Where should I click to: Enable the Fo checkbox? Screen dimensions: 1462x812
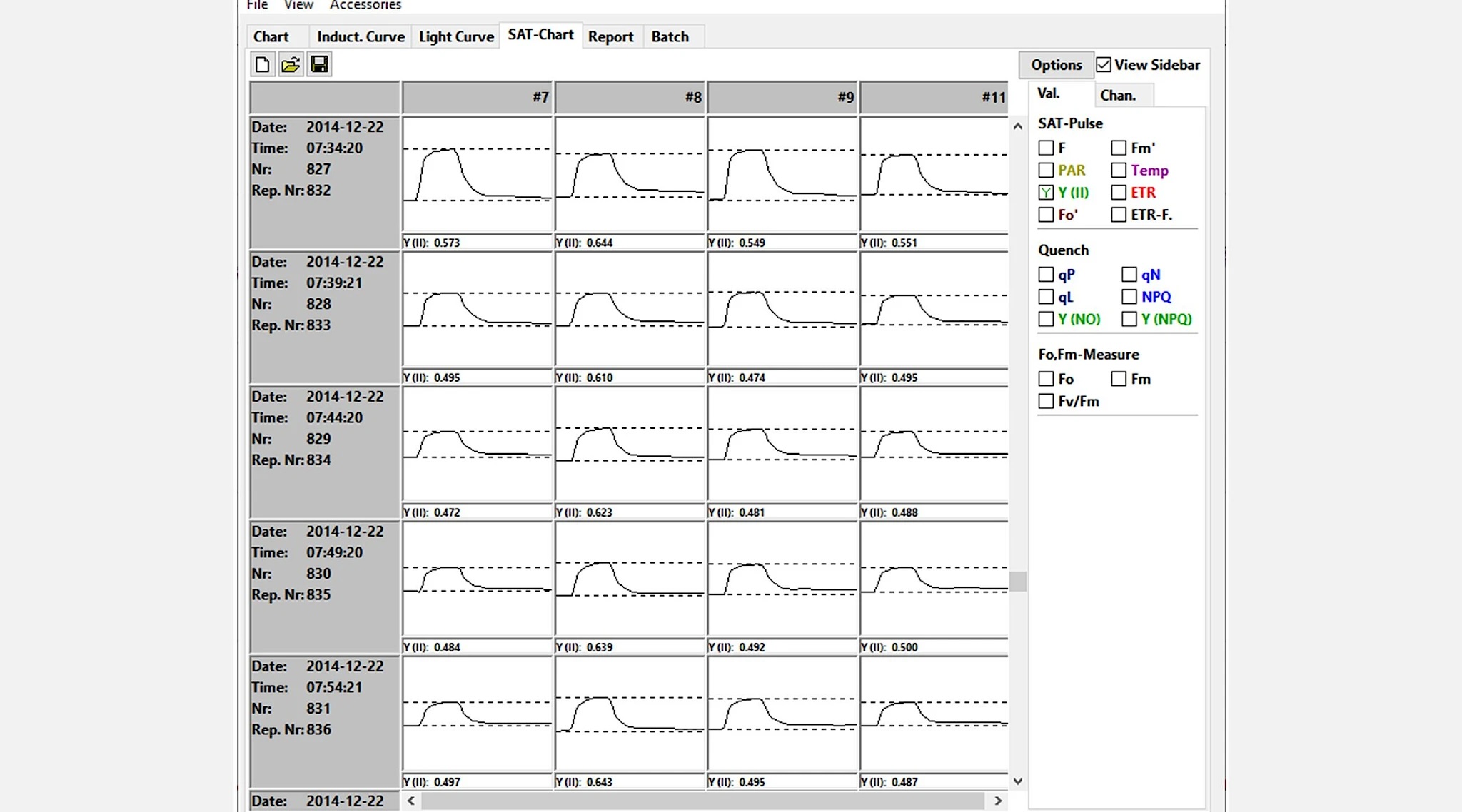(x=1046, y=378)
